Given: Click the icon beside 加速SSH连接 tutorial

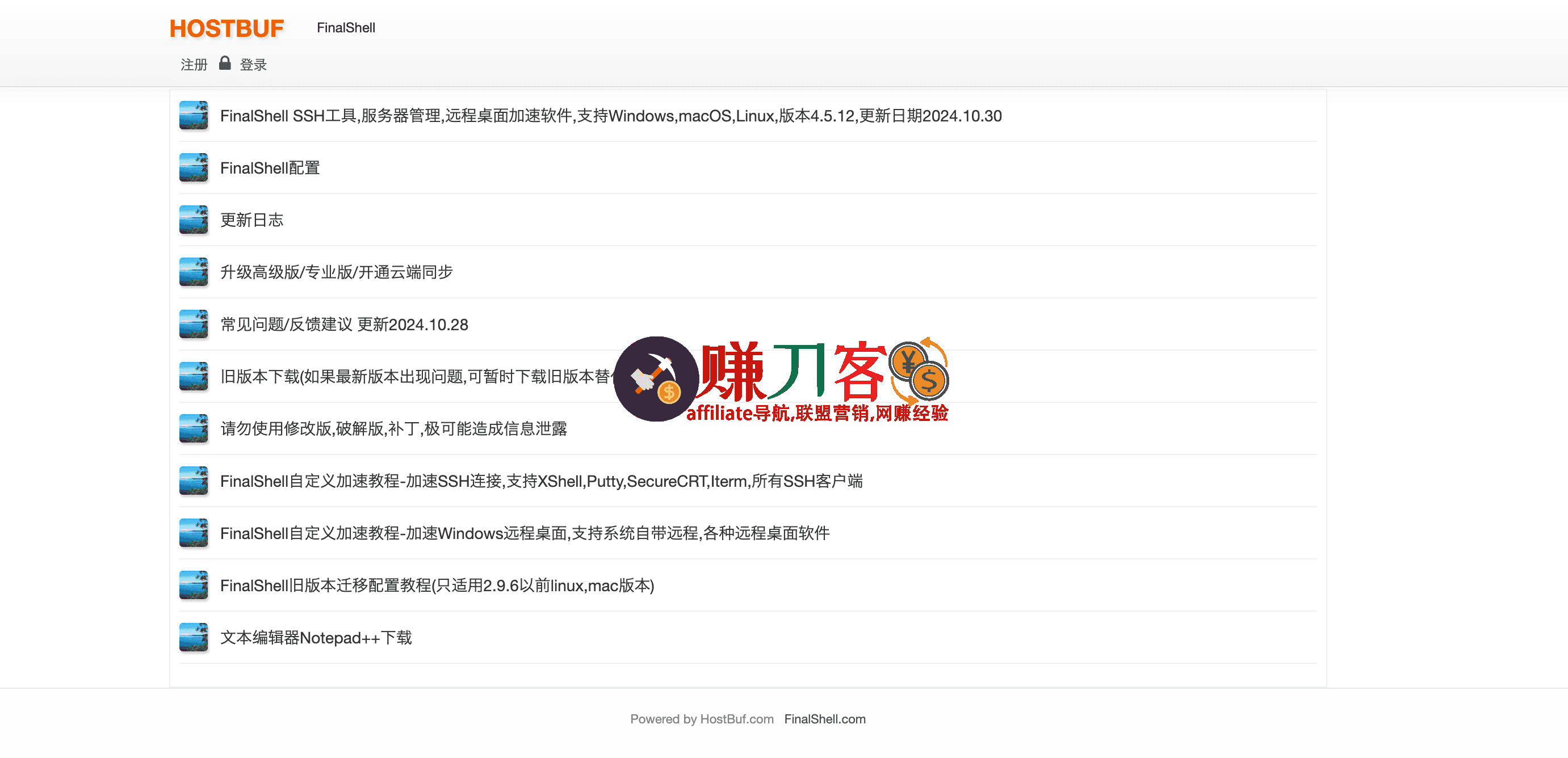Looking at the screenshot, I should click(194, 481).
